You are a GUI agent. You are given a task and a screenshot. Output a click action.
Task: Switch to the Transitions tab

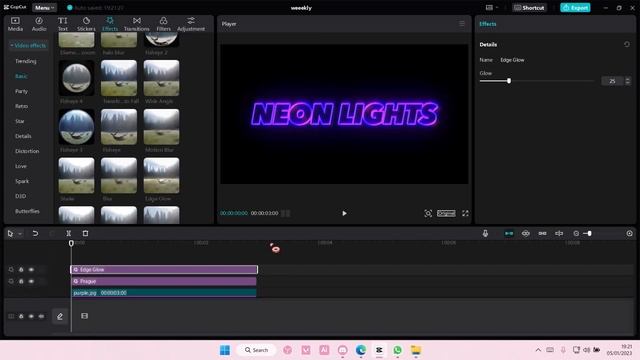[137, 24]
